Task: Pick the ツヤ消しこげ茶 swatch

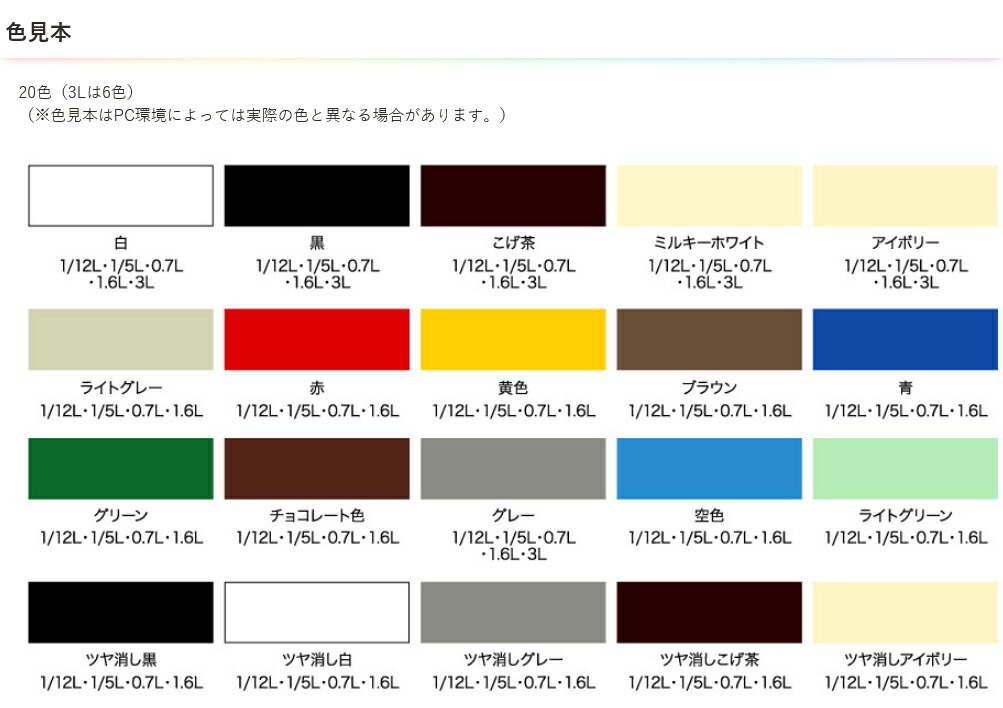Action: [709, 613]
